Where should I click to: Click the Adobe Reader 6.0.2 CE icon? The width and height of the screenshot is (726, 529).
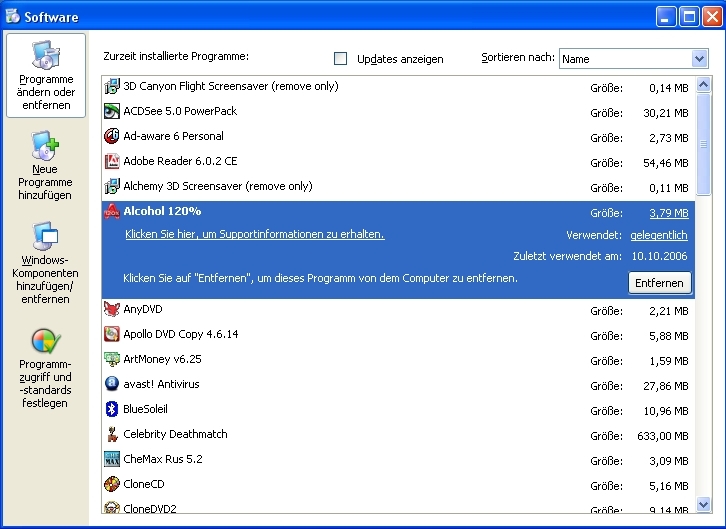[112, 161]
